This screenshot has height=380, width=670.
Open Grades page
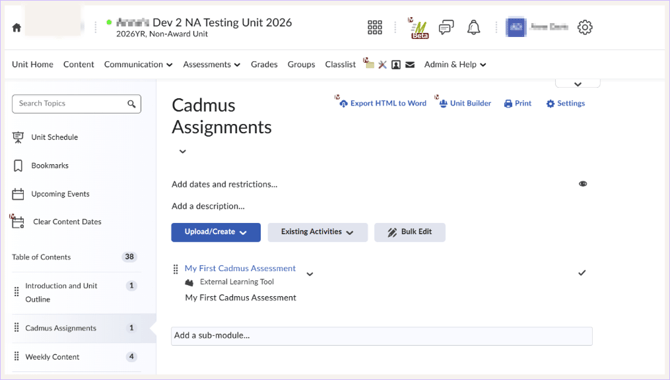tap(264, 65)
